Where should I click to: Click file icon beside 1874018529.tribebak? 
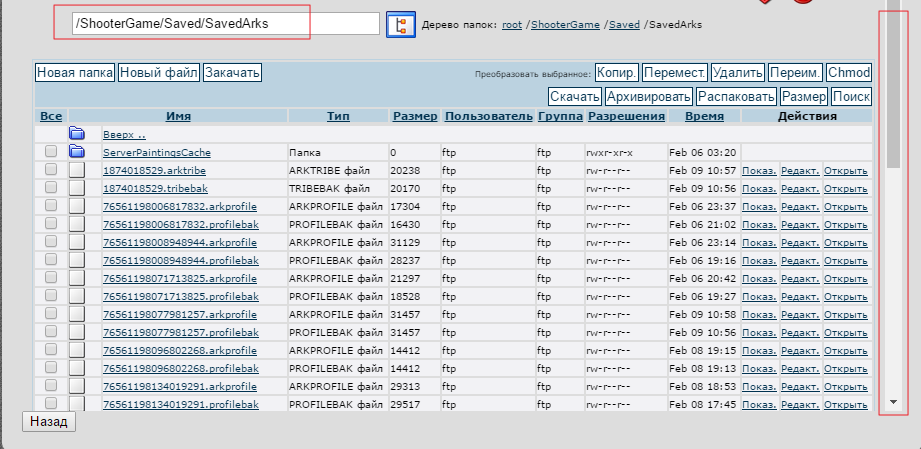tap(77, 188)
